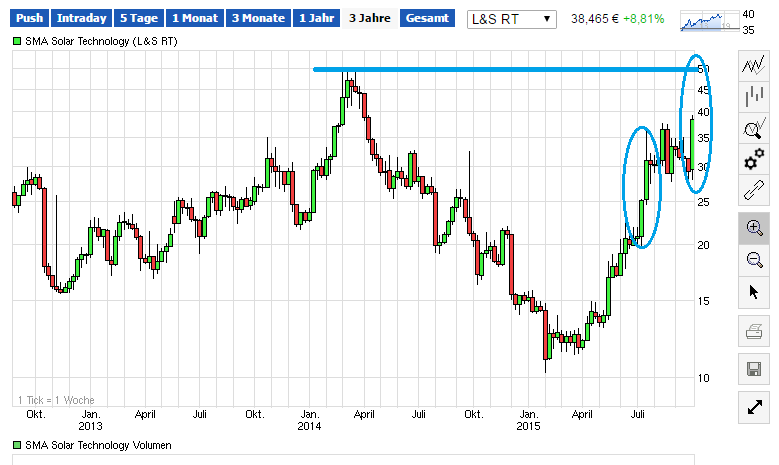Select the 5 Tage timeframe
The image size is (779, 465).
point(139,18)
